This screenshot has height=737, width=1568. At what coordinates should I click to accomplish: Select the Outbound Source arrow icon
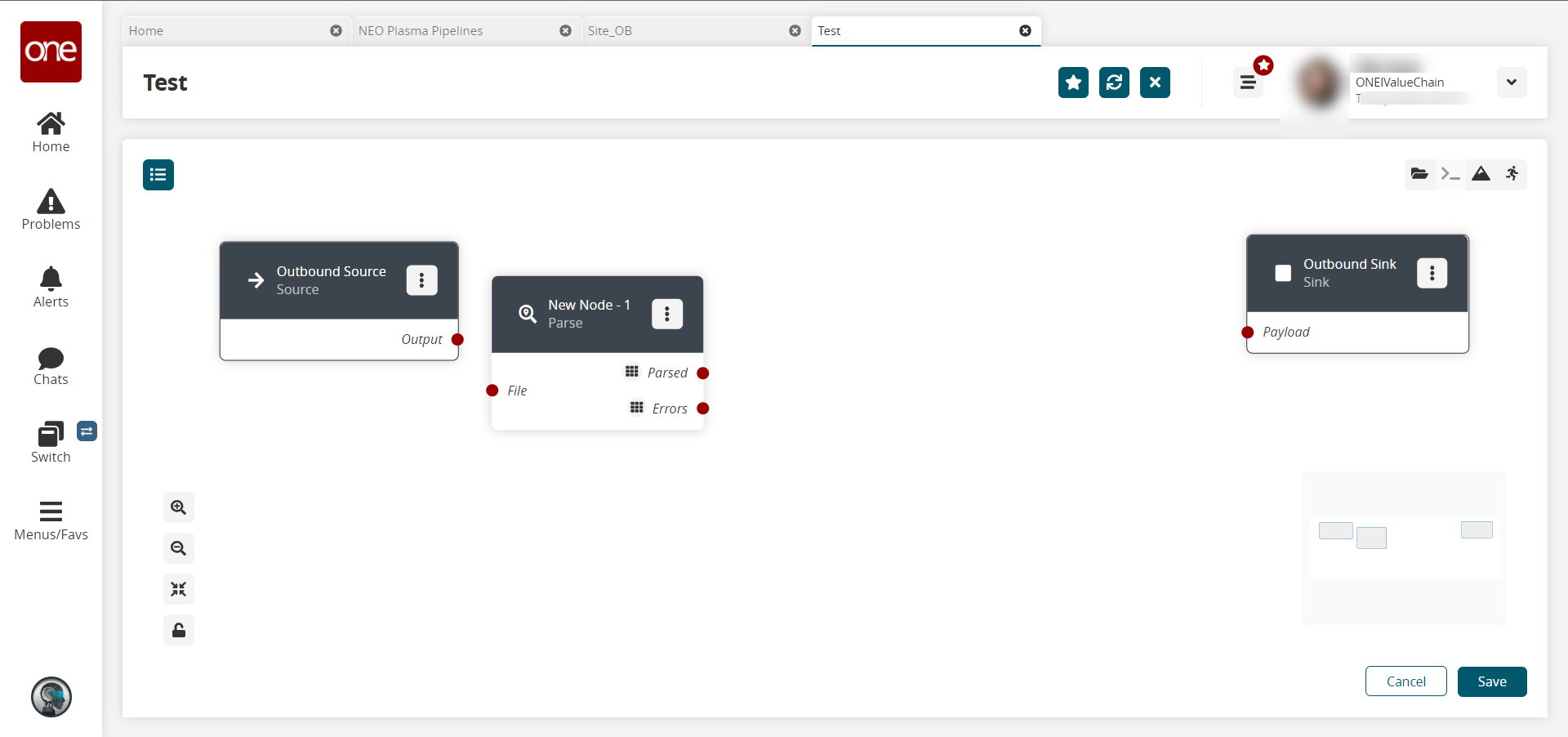(x=256, y=280)
